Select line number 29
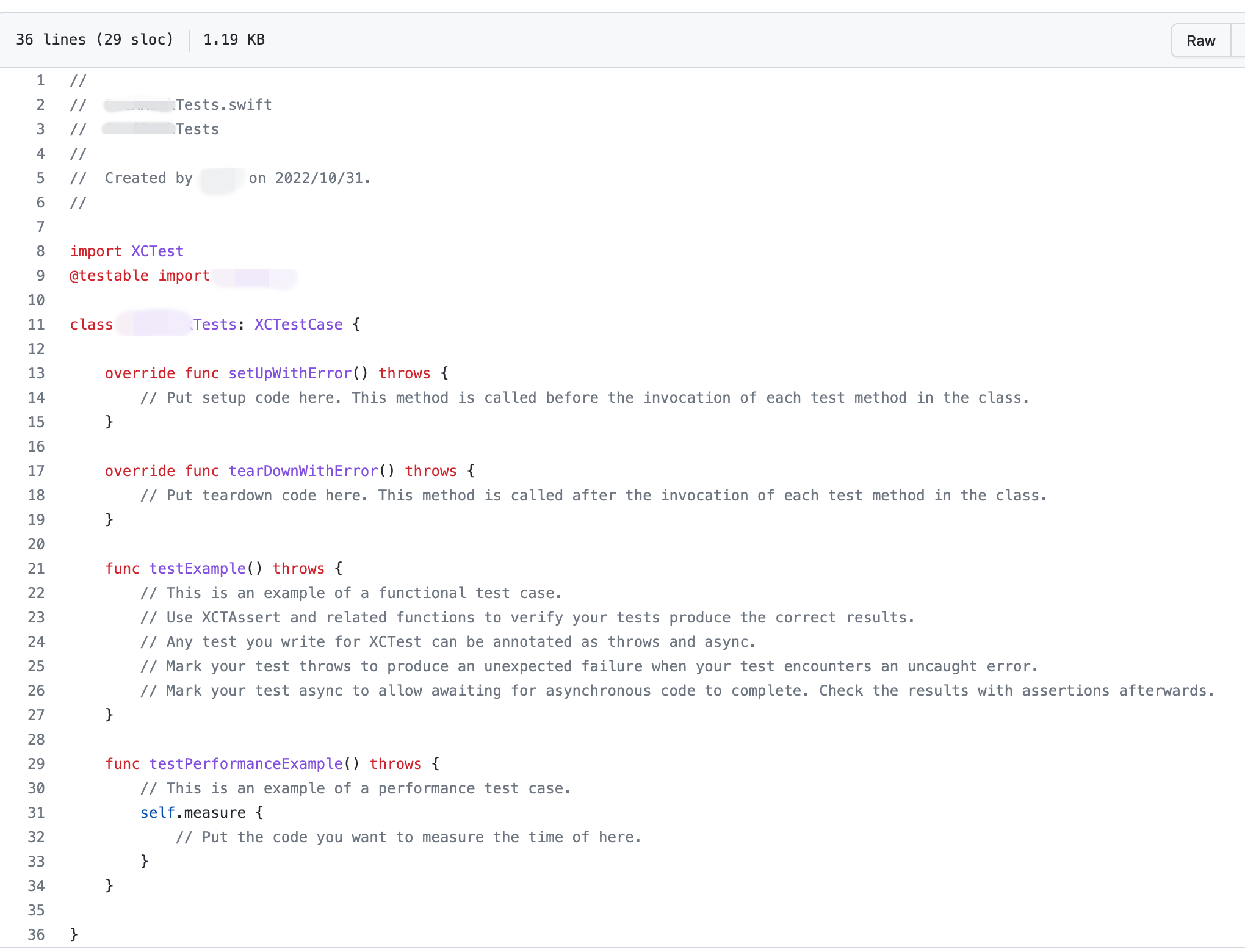The image size is (1245, 952). click(x=37, y=764)
